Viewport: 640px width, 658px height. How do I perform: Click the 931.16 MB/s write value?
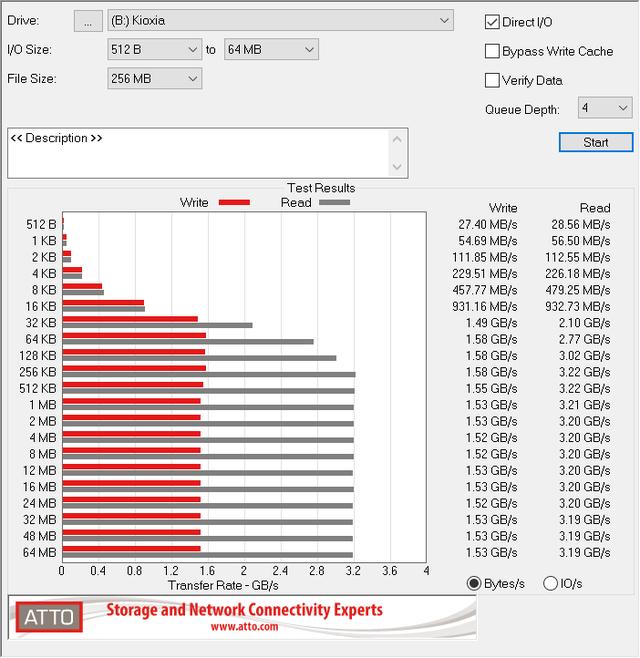(484, 306)
